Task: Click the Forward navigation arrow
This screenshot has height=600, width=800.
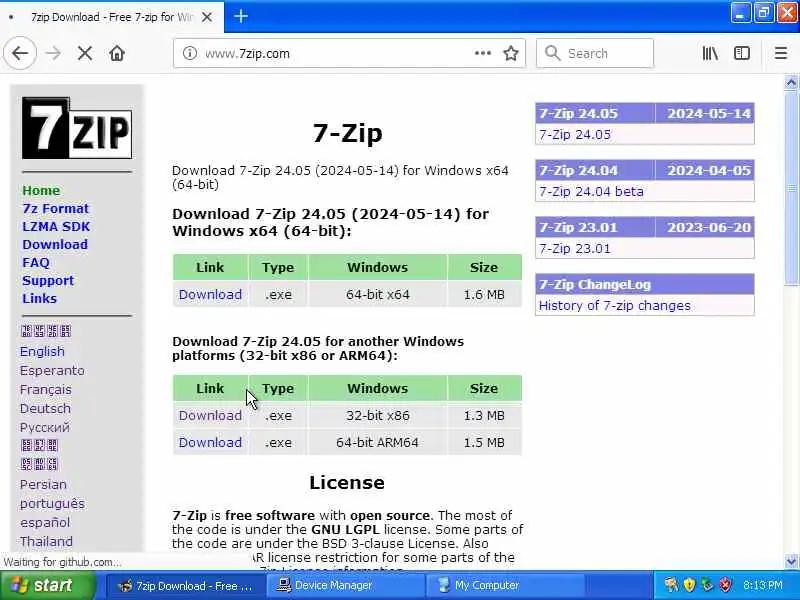Action: coord(53,53)
